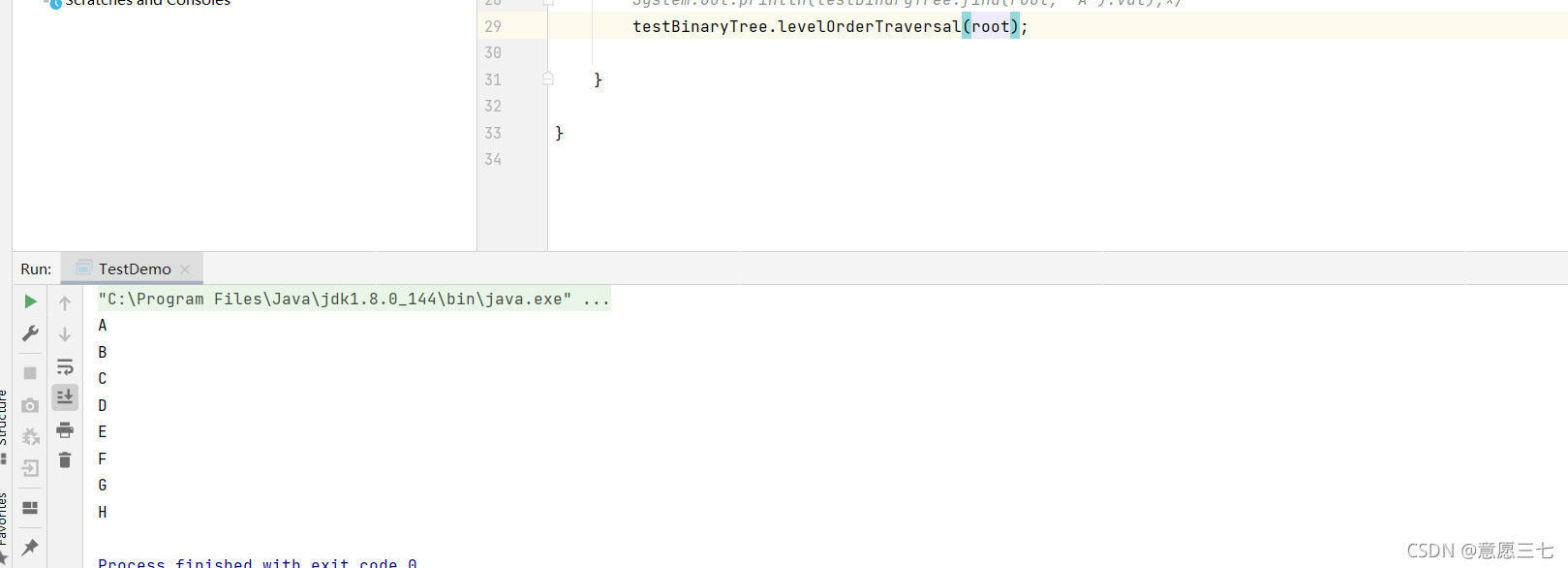The height and width of the screenshot is (568, 1568).
Task: Click line number 32 in gutter
Action: (493, 106)
